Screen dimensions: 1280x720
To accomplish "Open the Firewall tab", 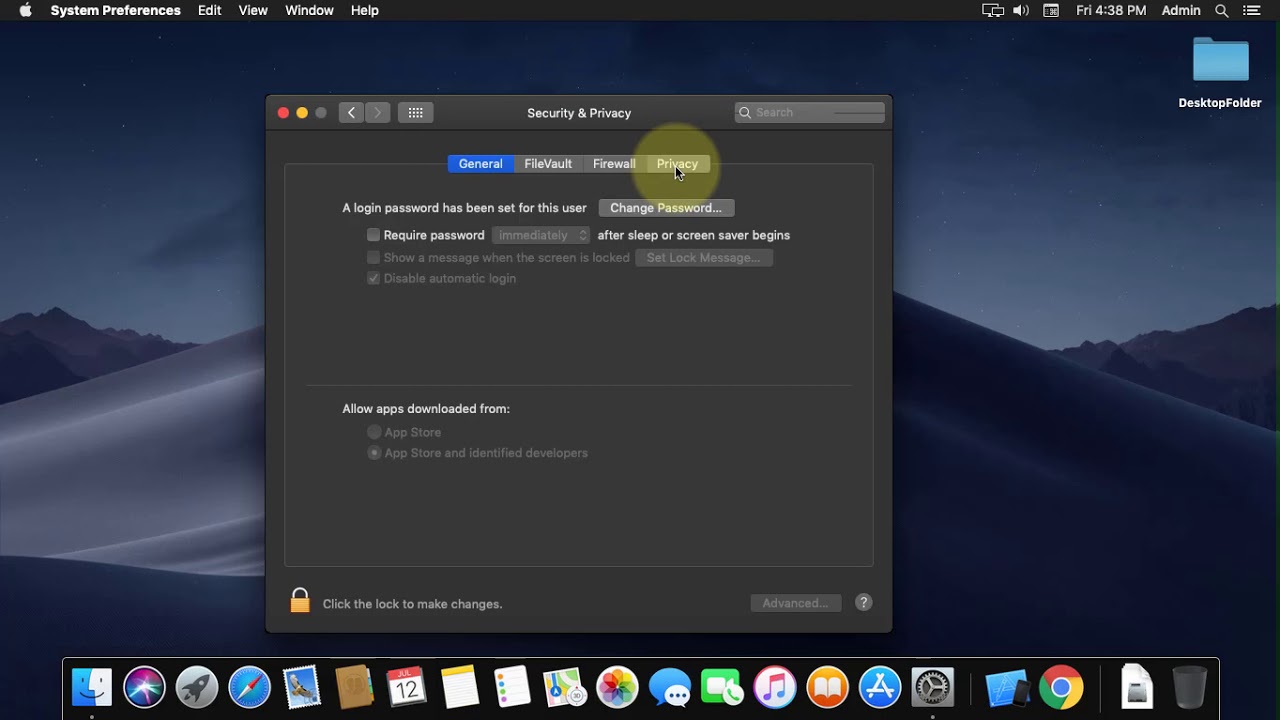I will point(613,164).
